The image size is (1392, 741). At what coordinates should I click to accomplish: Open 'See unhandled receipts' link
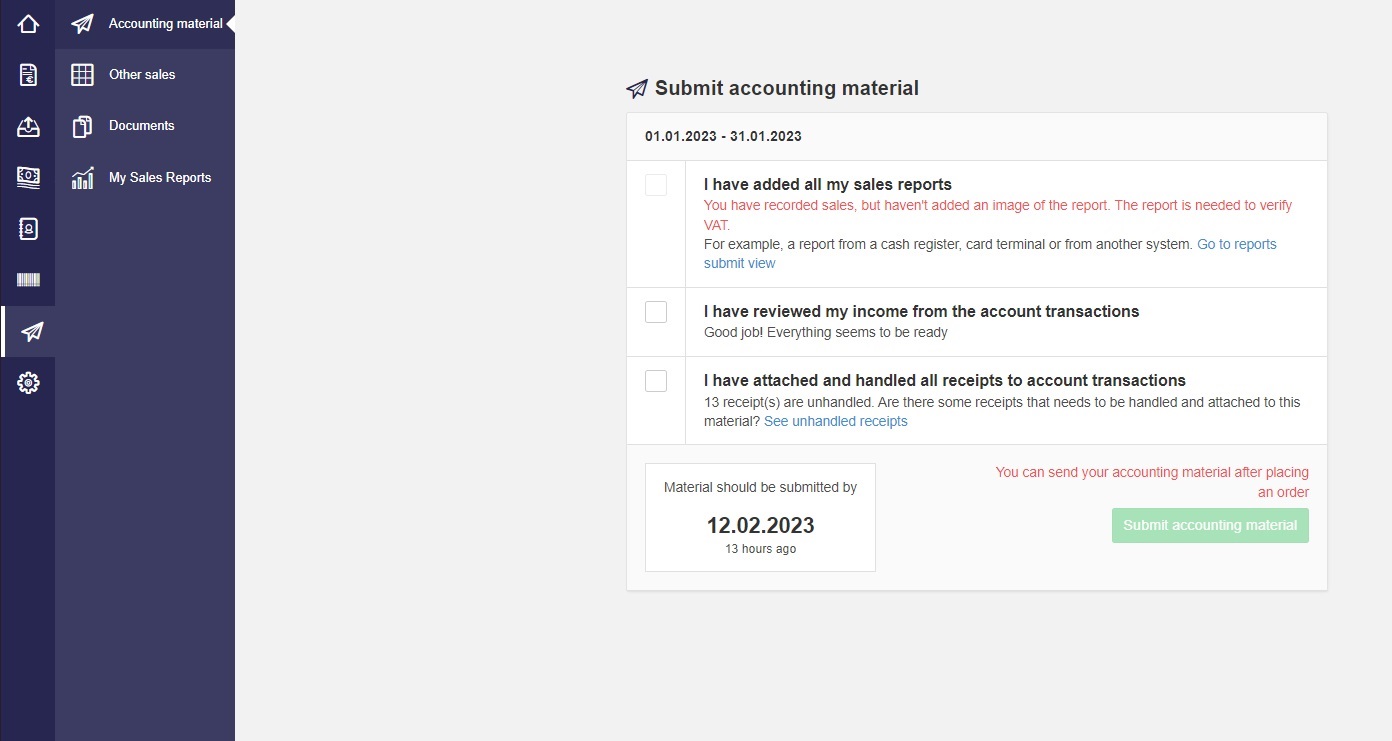pos(836,422)
